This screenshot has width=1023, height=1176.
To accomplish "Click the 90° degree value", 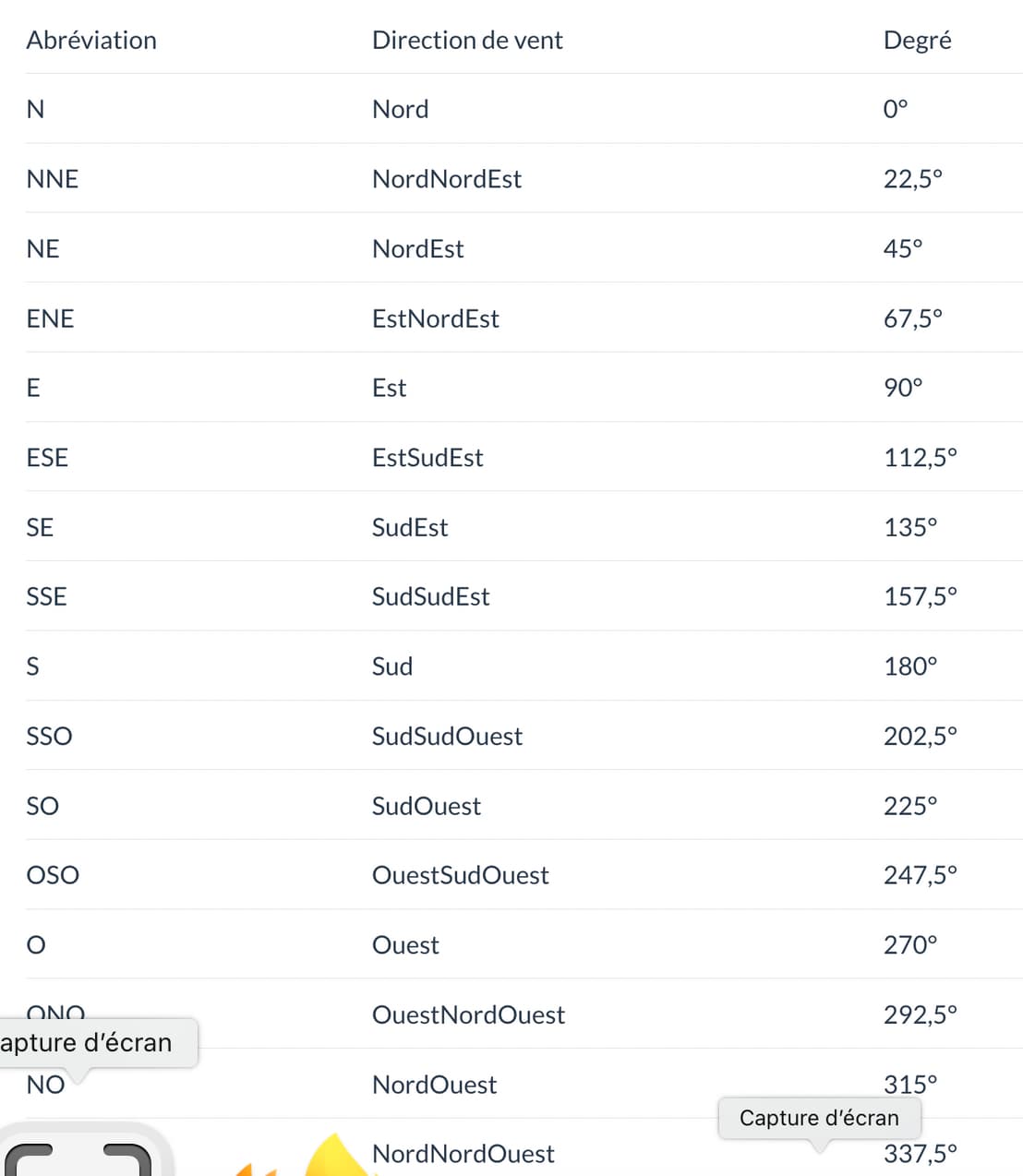I will (x=903, y=388).
